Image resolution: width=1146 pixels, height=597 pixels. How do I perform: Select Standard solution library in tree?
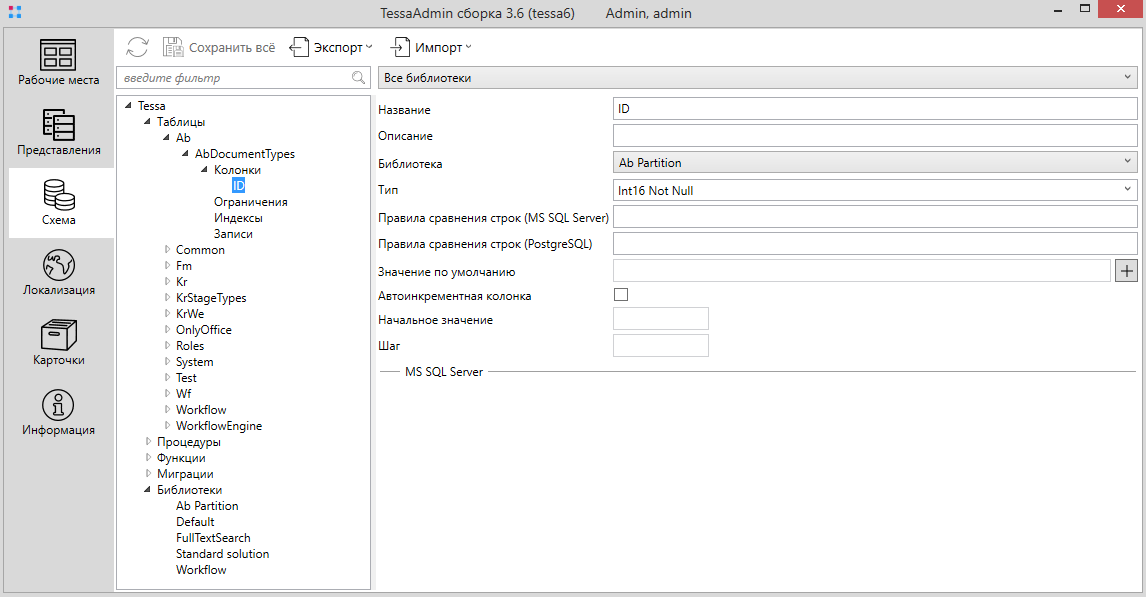[222, 554]
